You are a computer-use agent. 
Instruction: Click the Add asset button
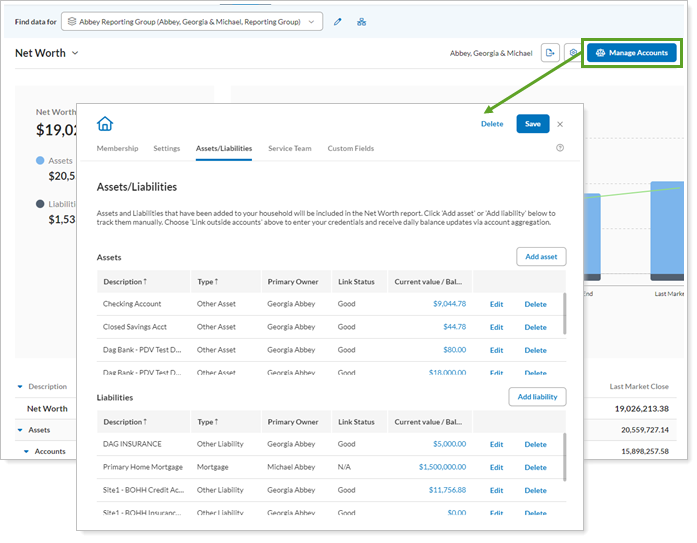coord(541,257)
